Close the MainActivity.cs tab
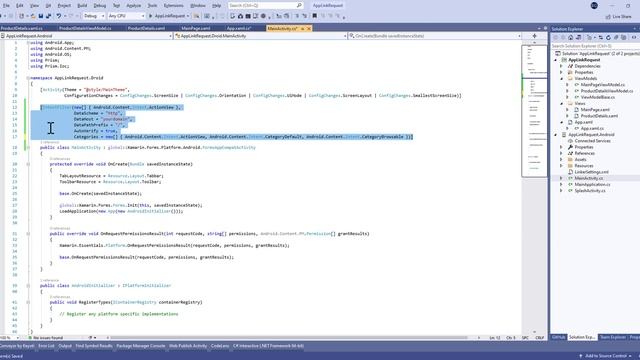Screen dimensions: 640x360 [309, 28]
